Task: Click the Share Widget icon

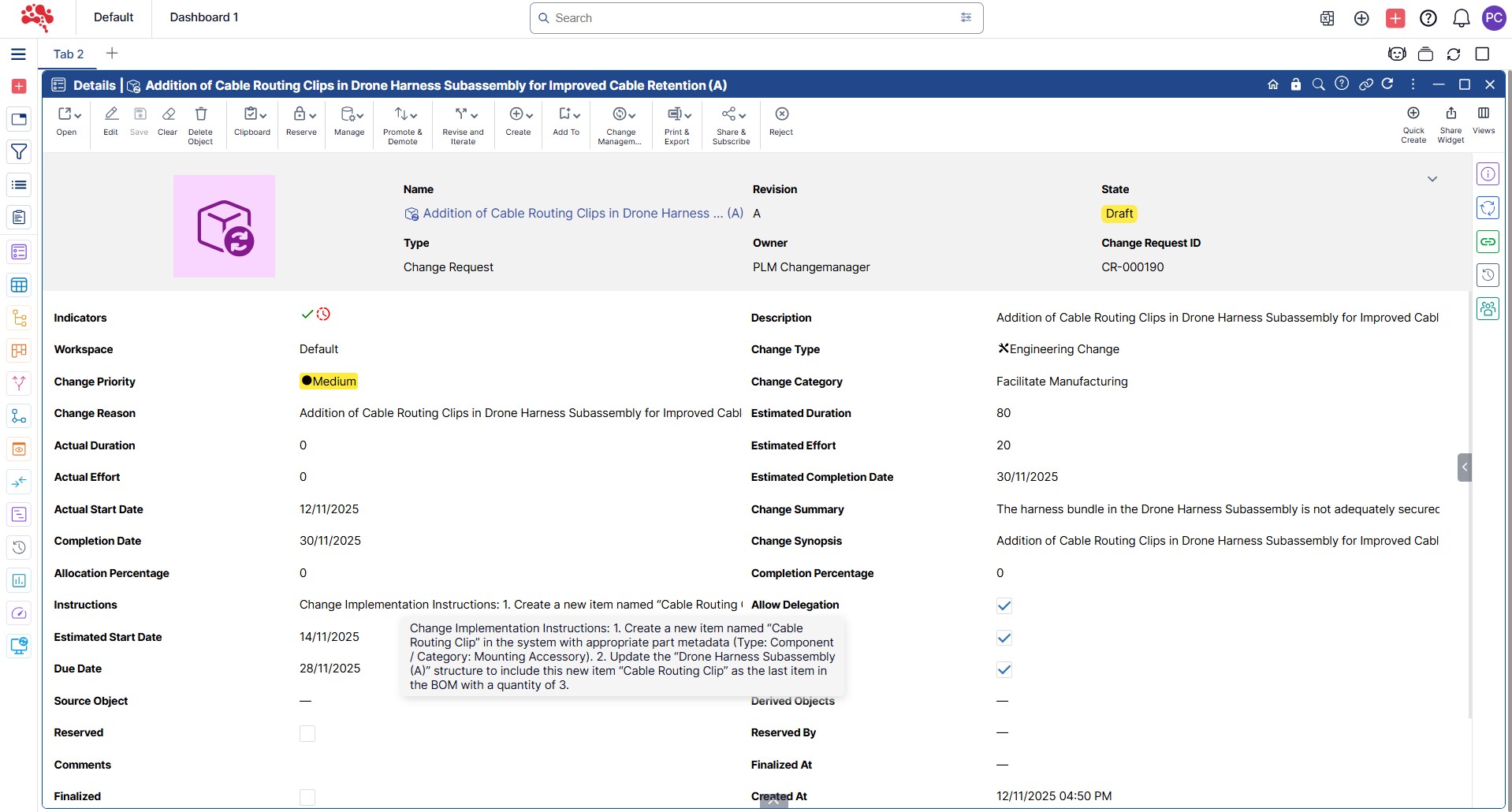Action: point(1451,114)
